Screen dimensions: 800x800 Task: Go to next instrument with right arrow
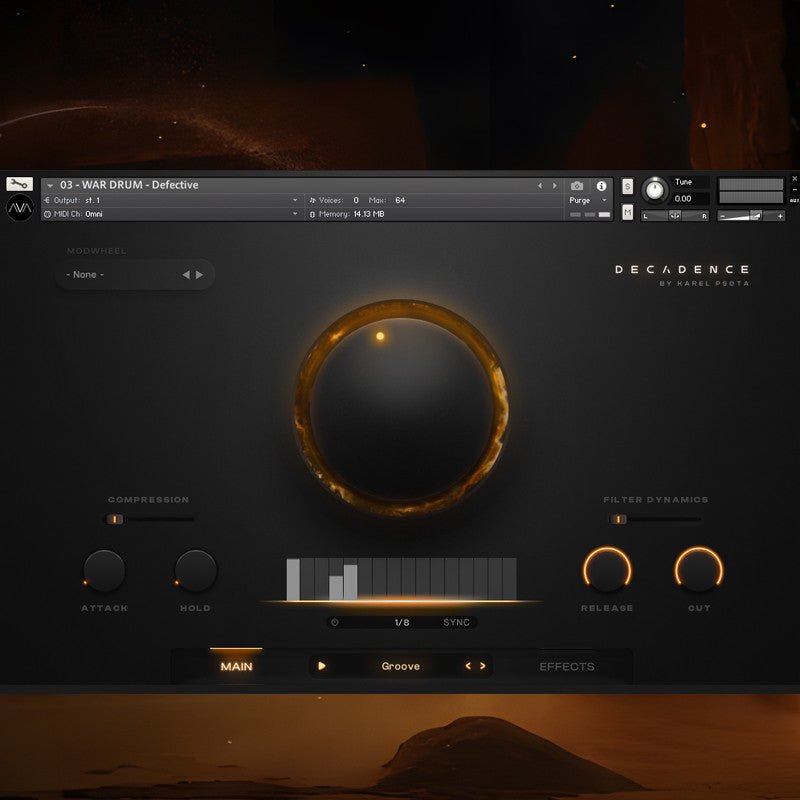[x=555, y=186]
